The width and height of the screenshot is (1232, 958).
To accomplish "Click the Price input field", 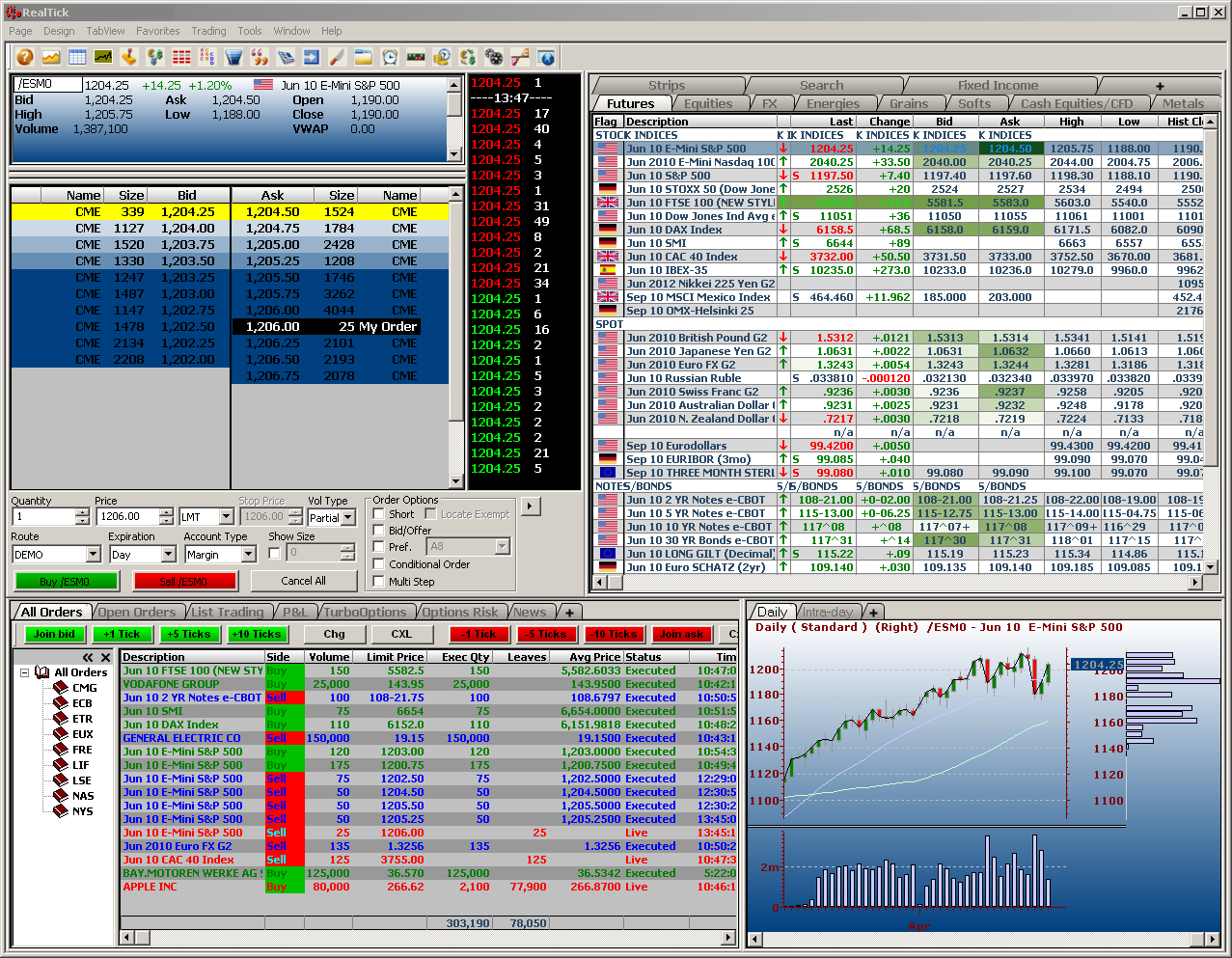I will [x=127, y=516].
